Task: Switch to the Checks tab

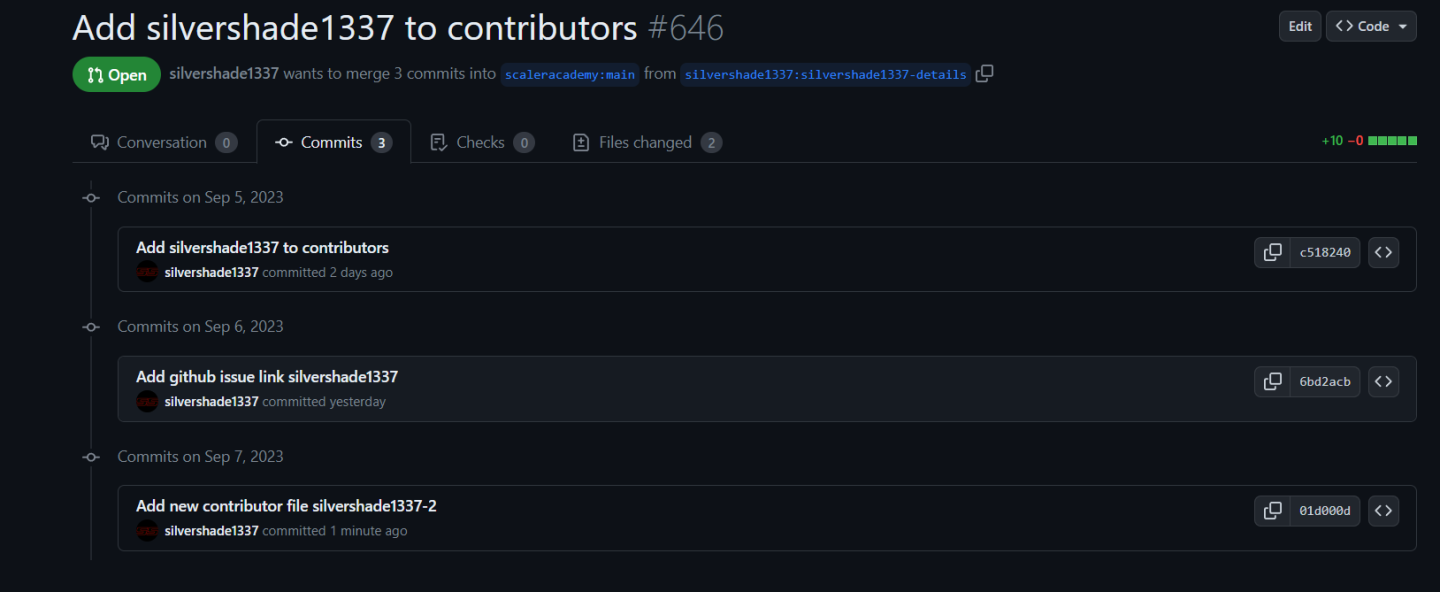Action: coord(481,142)
